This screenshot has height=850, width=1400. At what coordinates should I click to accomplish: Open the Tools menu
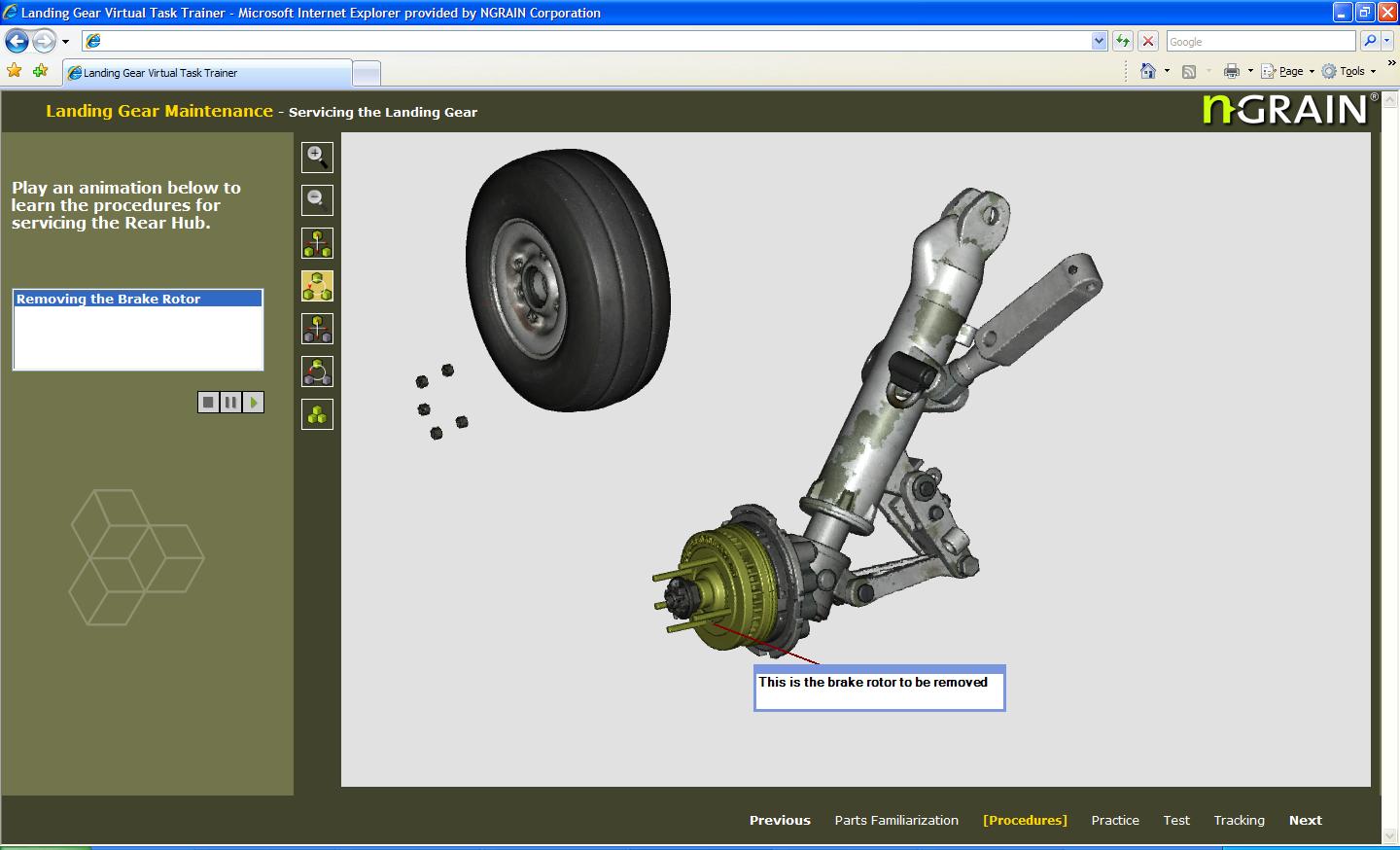(x=1348, y=71)
